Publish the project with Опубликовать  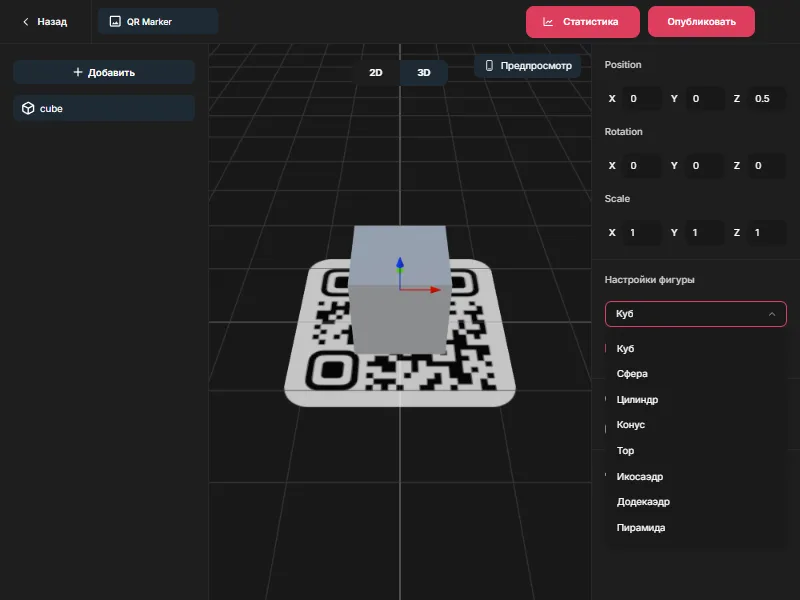tap(701, 22)
